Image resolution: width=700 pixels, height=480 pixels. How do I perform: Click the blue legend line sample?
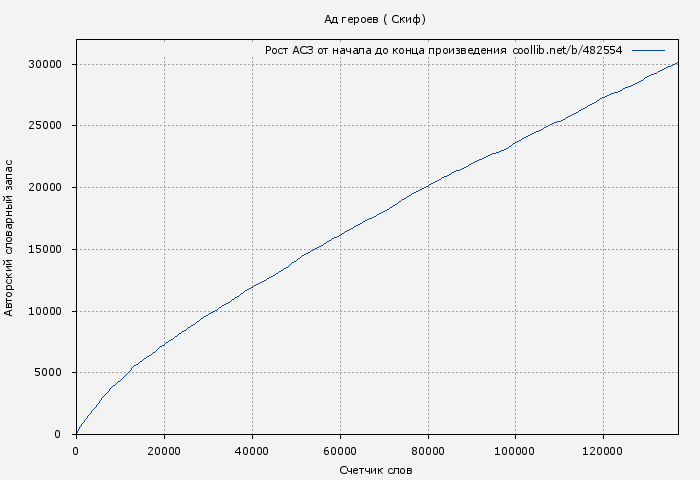[648, 50]
